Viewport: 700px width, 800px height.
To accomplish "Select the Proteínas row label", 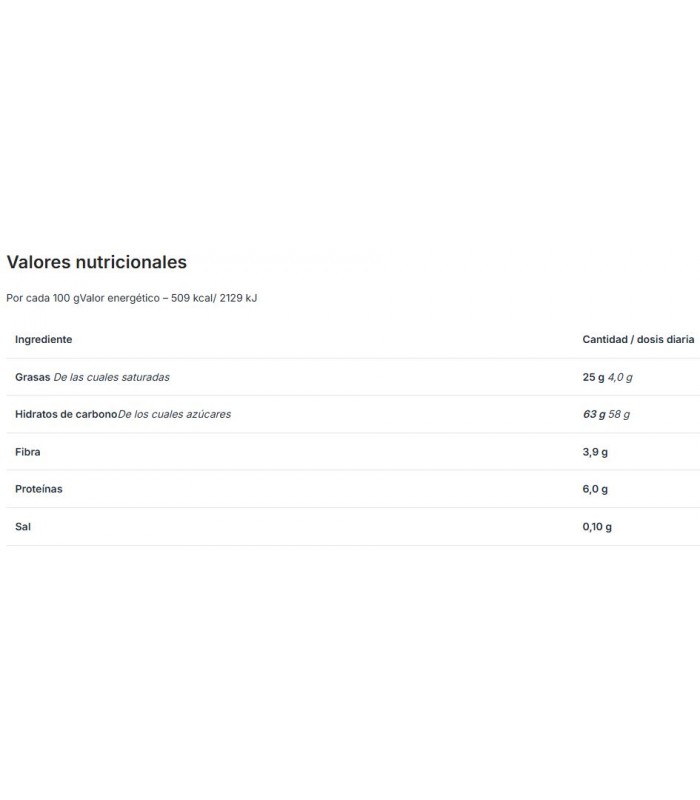I will (x=39, y=489).
